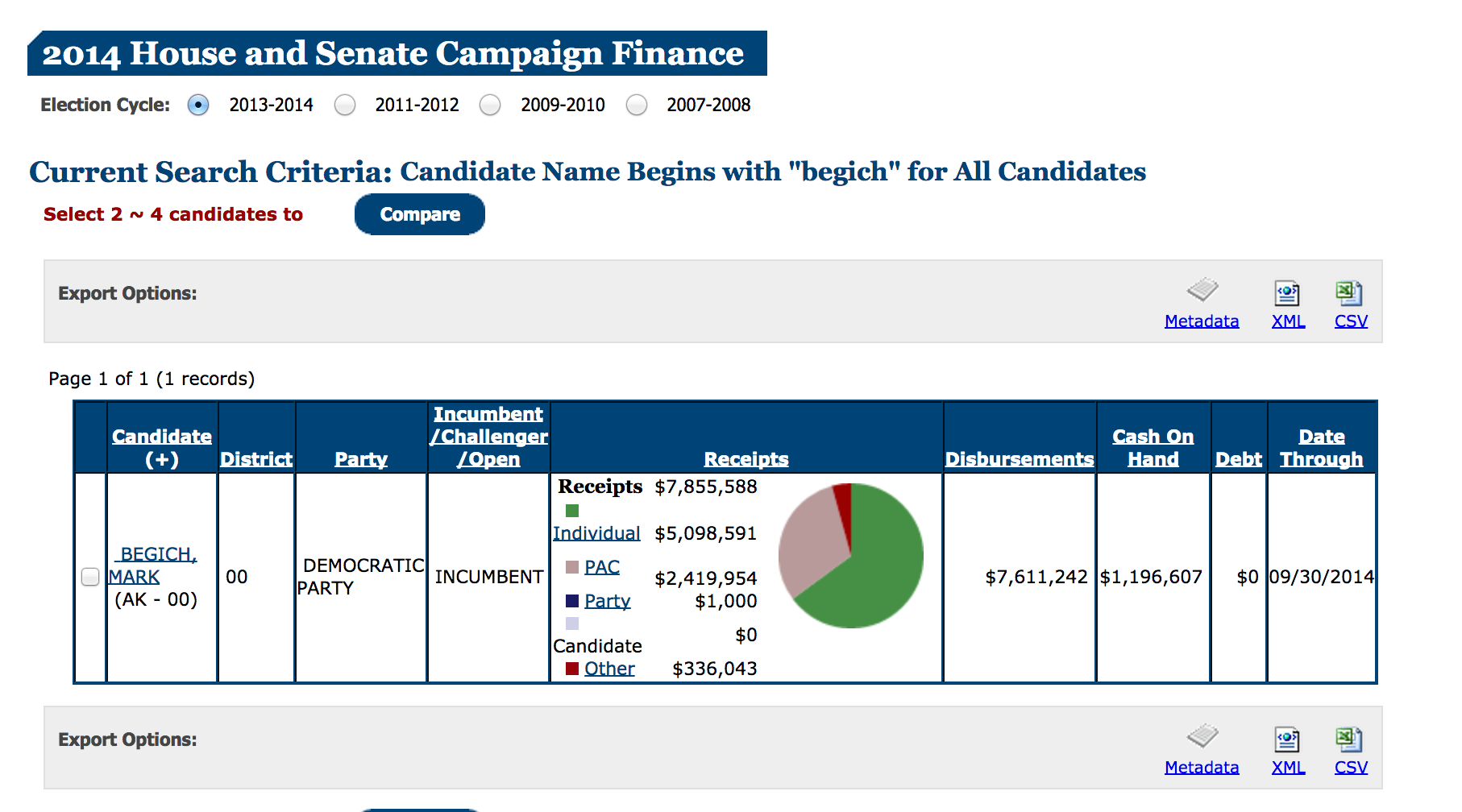Click the green Individual legend swatch
Screen dimensions: 1462x812
pos(572,511)
